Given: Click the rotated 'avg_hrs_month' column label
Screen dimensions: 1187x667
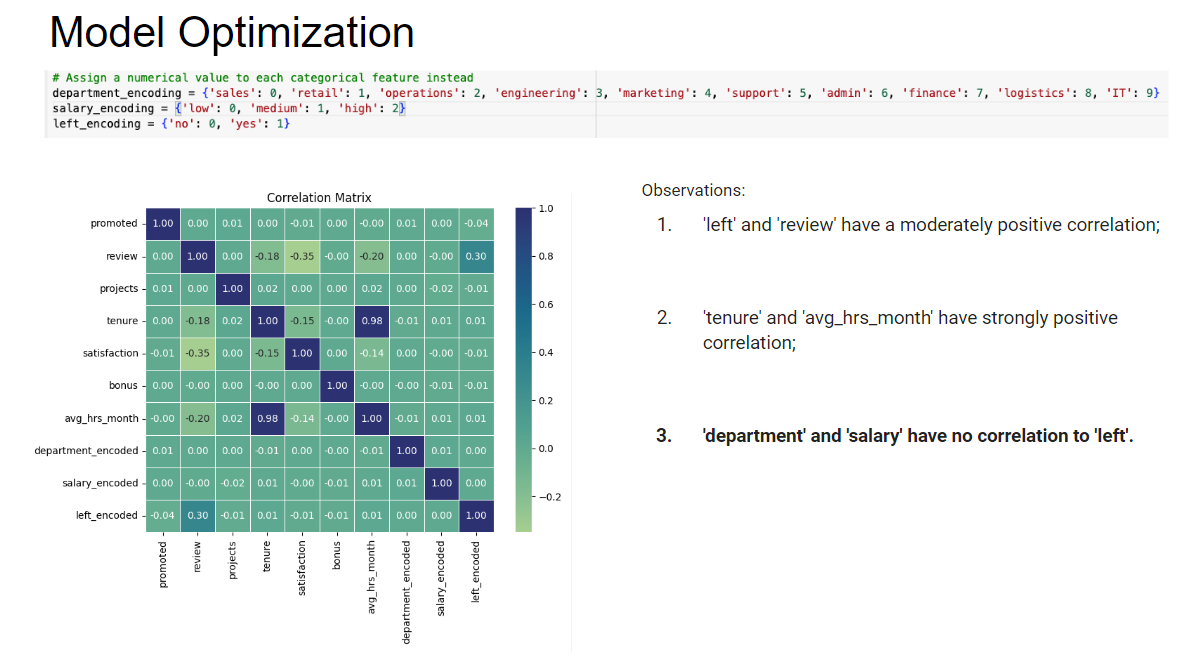Looking at the screenshot, I should (371, 577).
